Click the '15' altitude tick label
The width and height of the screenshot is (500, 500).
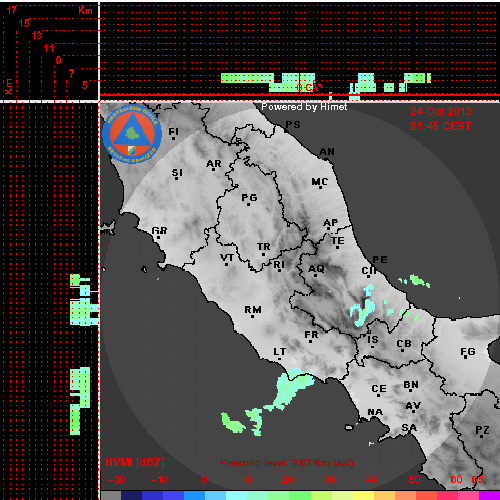(x=24, y=23)
